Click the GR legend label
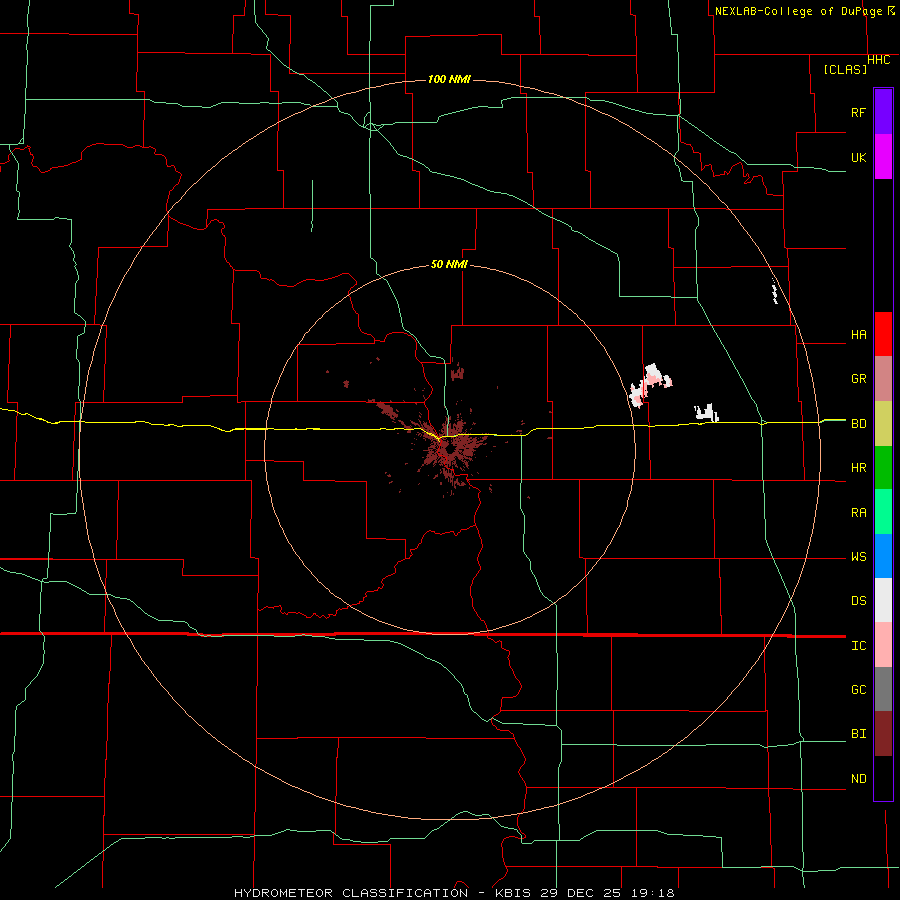The image size is (900, 900). 858,379
